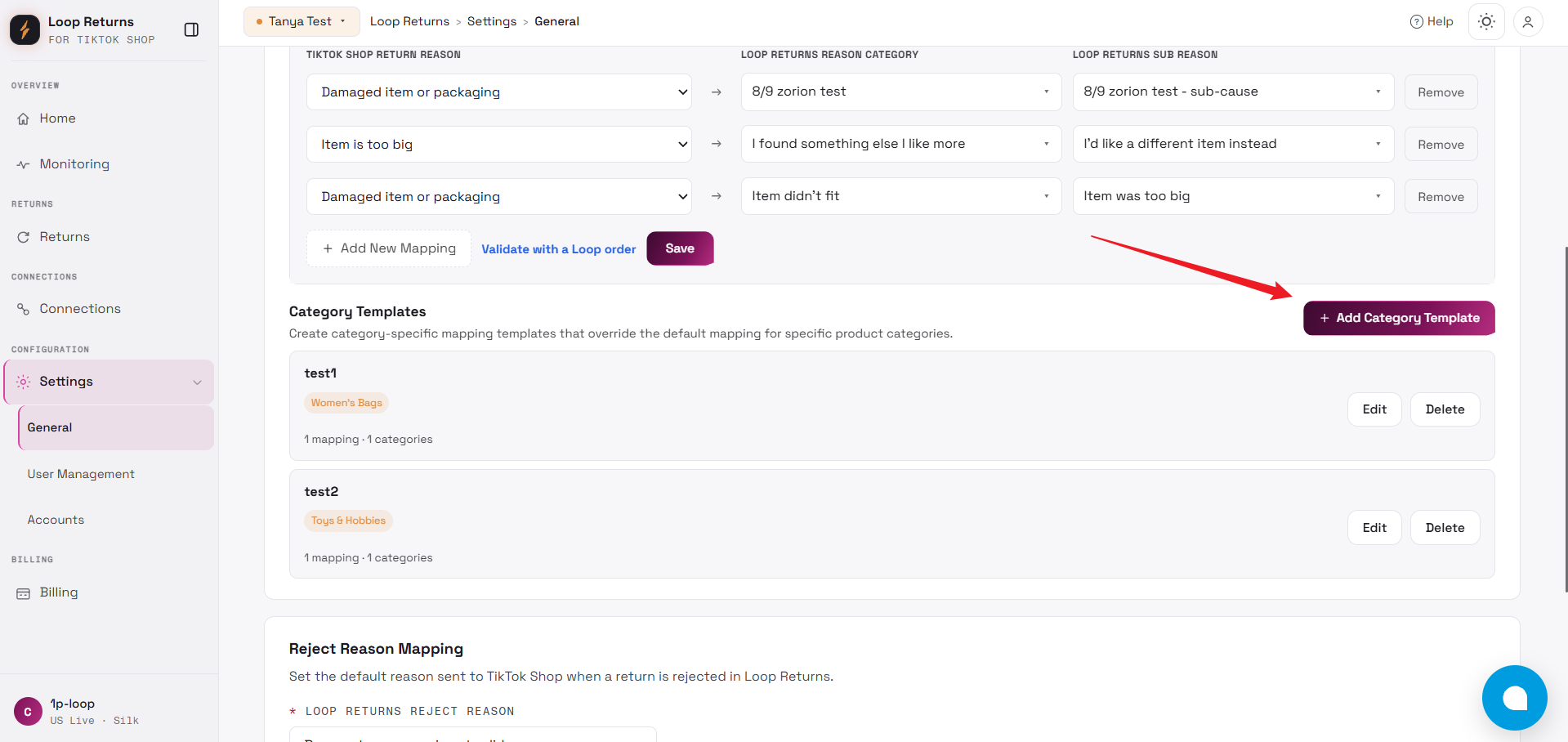Open Item didn't fit category dropdown
This screenshot has width=1568, height=742.
900,196
